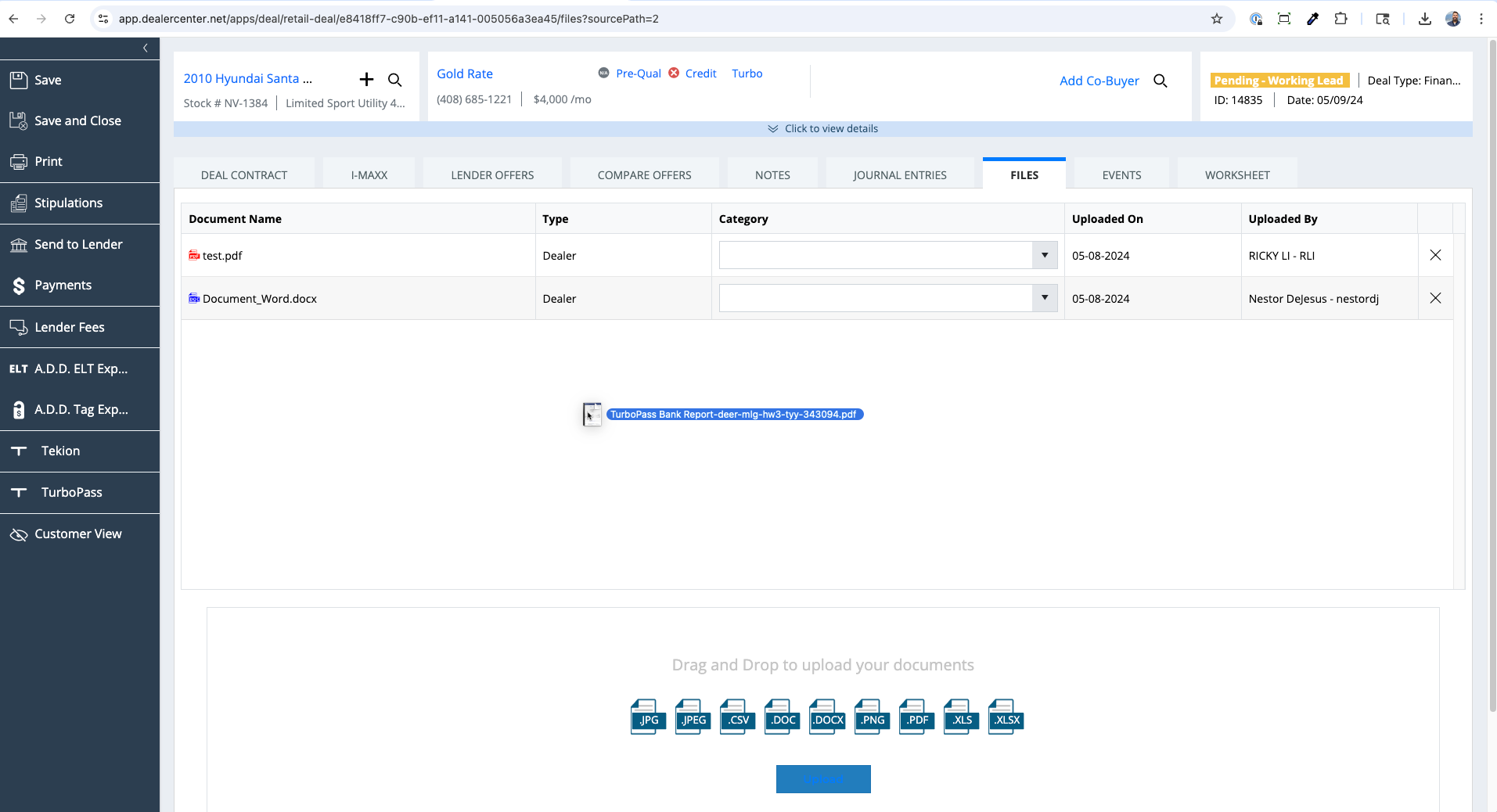The width and height of the screenshot is (1497, 812).
Task: Click Add Co-Buyer link
Action: (x=1099, y=81)
